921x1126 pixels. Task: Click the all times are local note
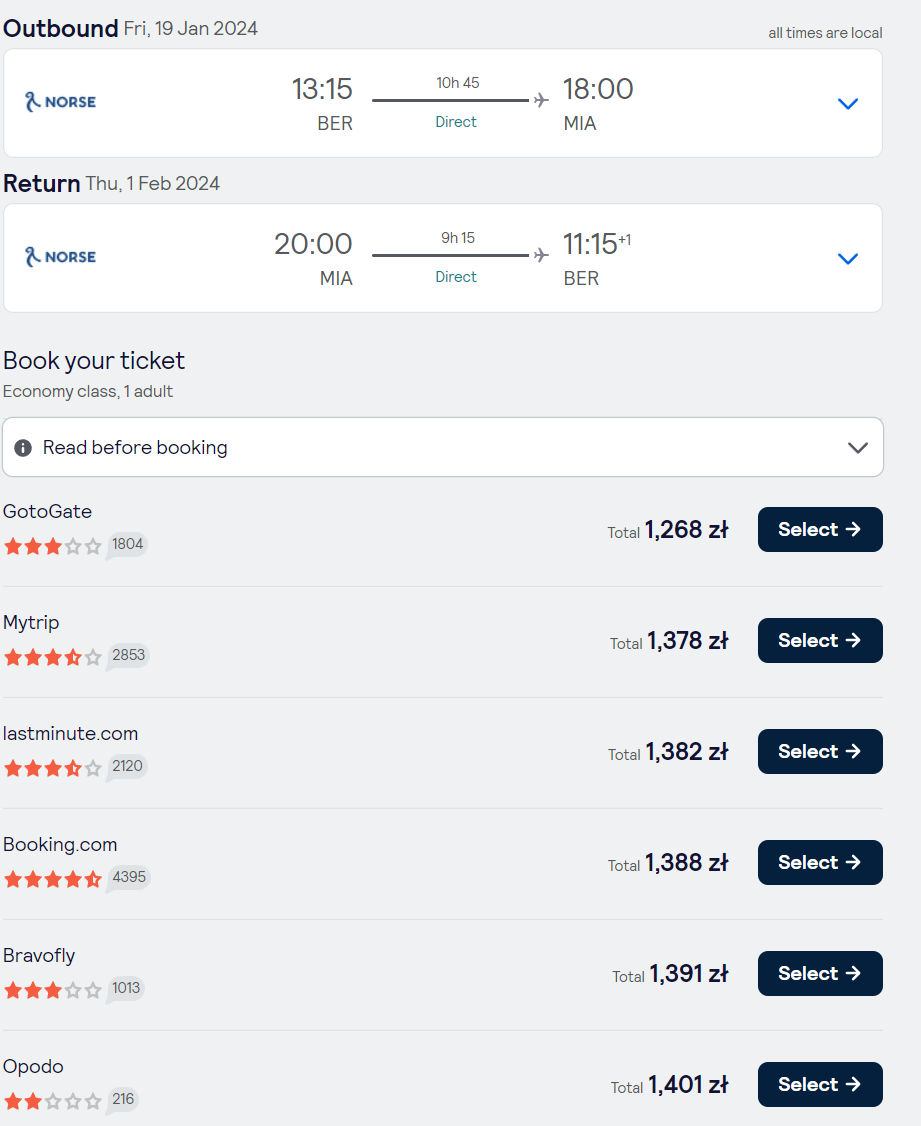[x=825, y=33]
